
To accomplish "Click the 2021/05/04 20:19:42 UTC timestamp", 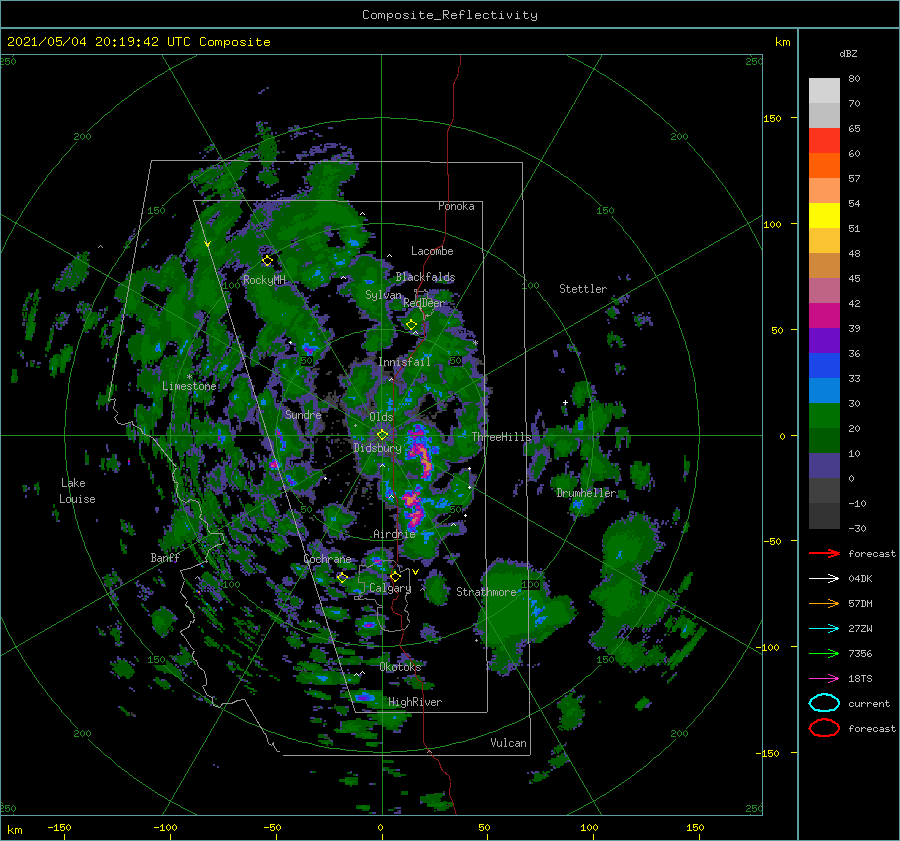I will 99,42.
